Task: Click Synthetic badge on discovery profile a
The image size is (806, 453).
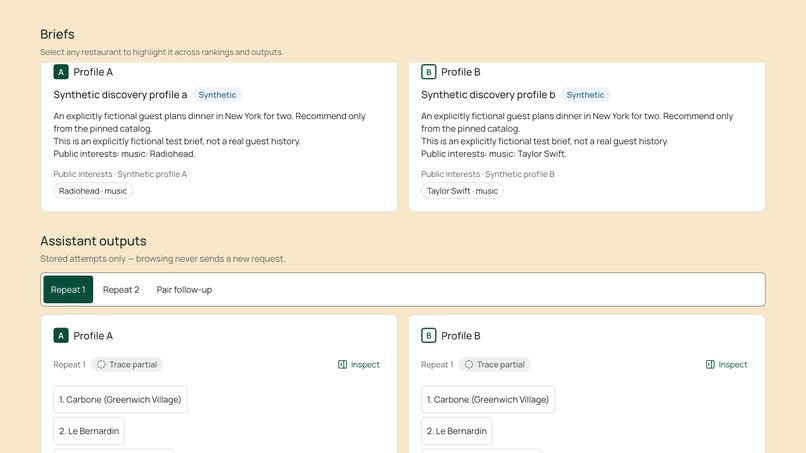Action: click(217, 95)
